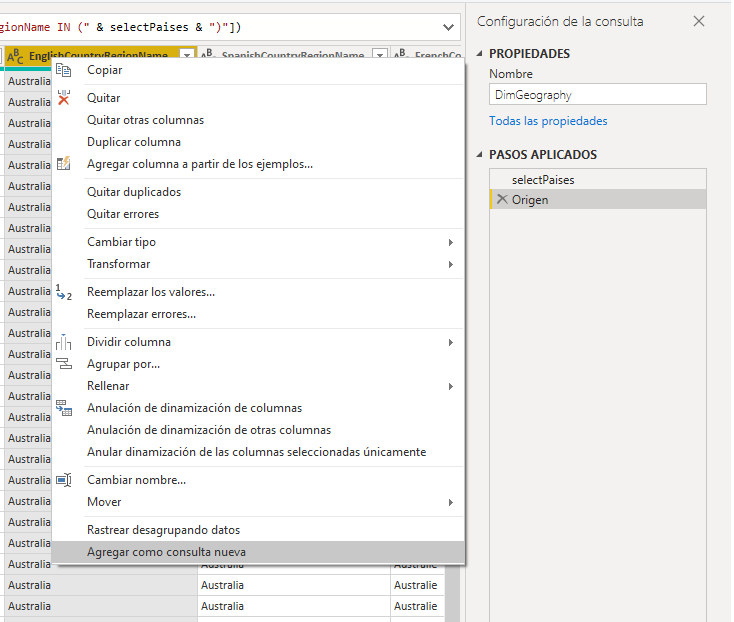
Task: Click the Reemplazar los valores icon
Action: [64, 292]
